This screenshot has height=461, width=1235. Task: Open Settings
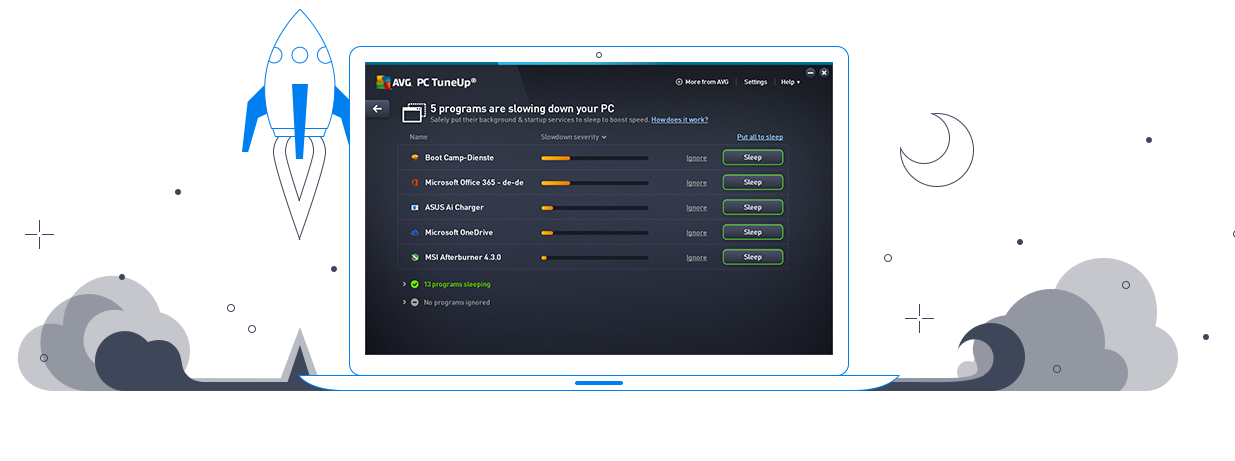[756, 82]
